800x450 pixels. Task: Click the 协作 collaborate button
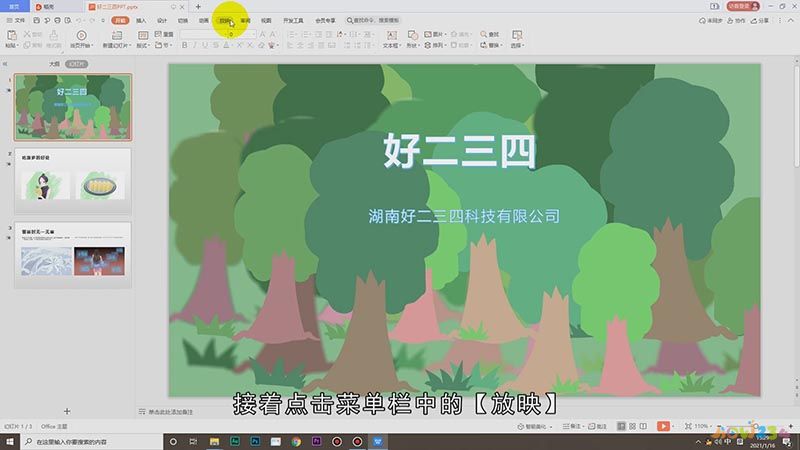click(x=736, y=20)
